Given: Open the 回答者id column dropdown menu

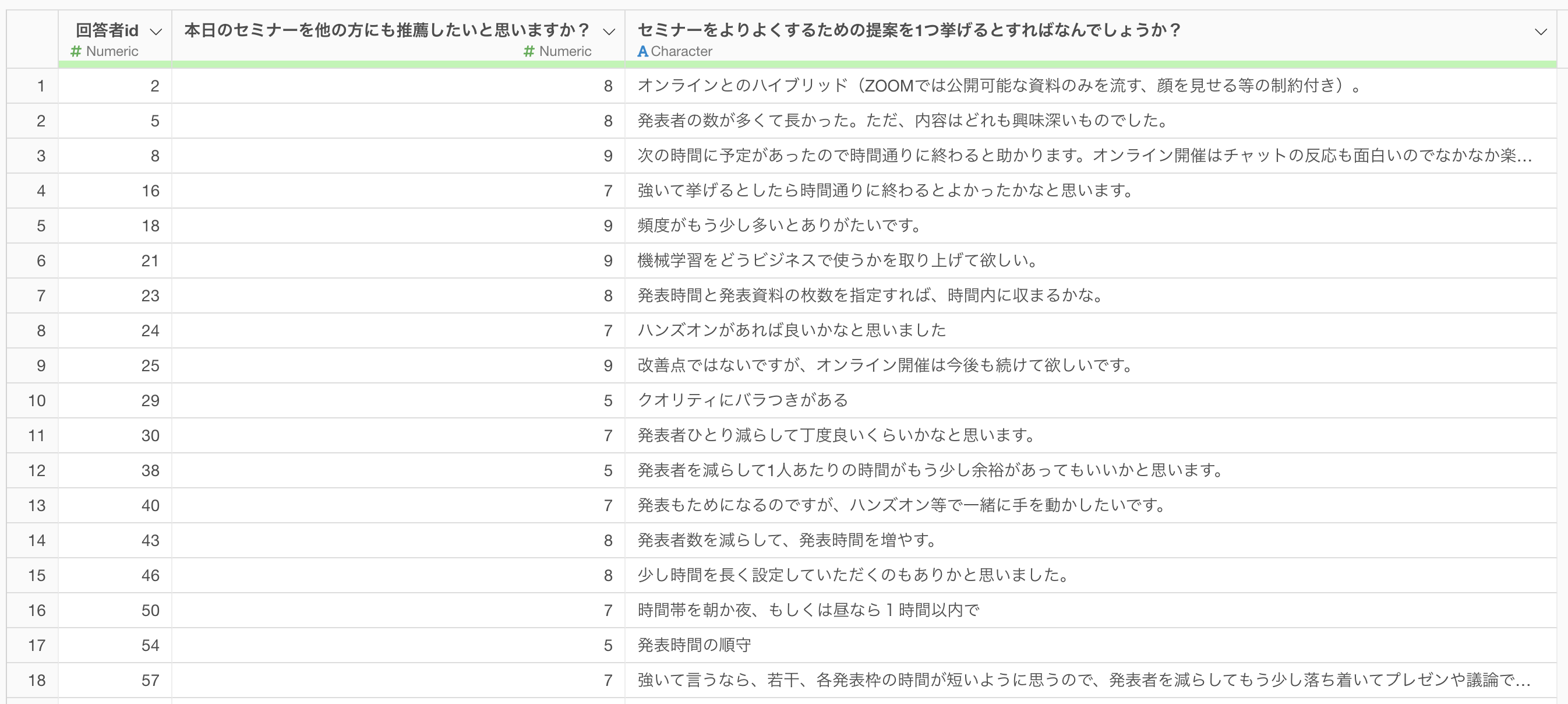Looking at the screenshot, I should pos(156,31).
